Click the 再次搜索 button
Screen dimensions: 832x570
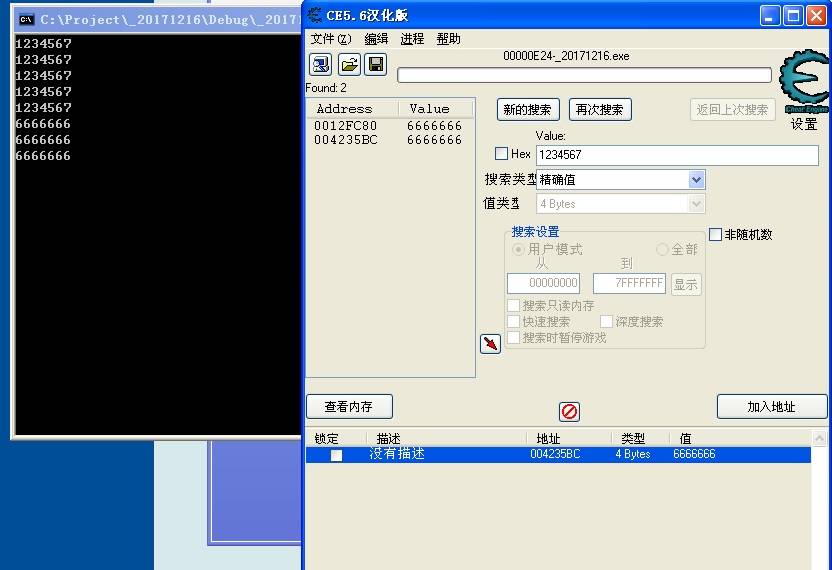point(600,110)
